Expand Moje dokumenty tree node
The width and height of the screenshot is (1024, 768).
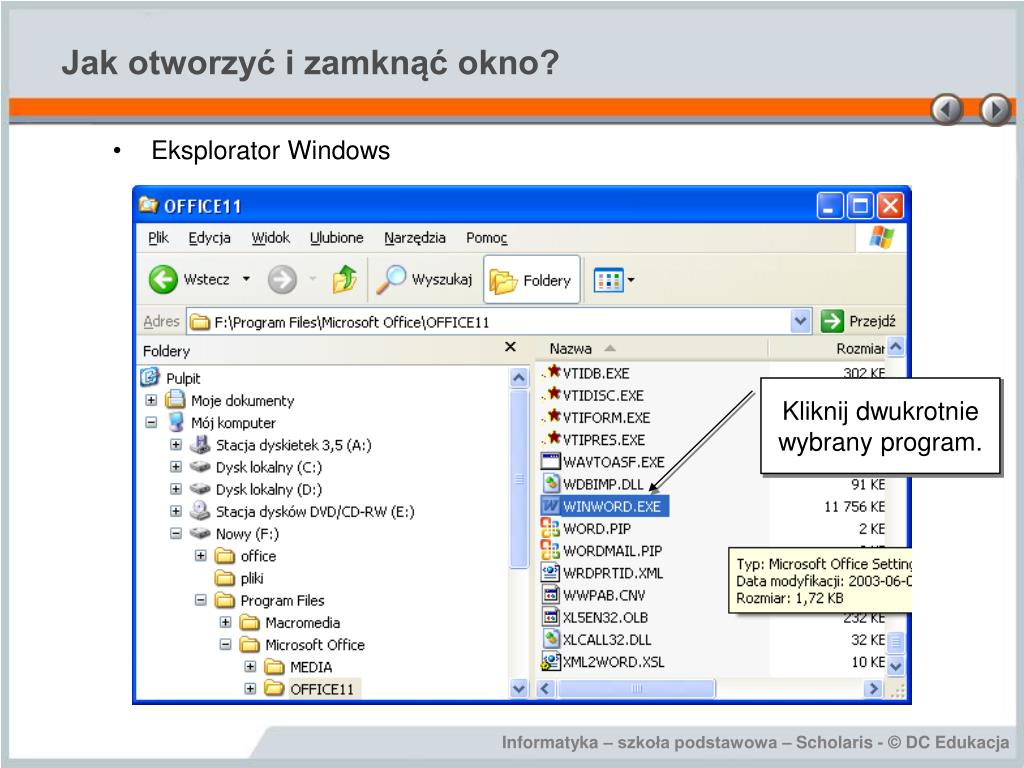click(x=151, y=400)
